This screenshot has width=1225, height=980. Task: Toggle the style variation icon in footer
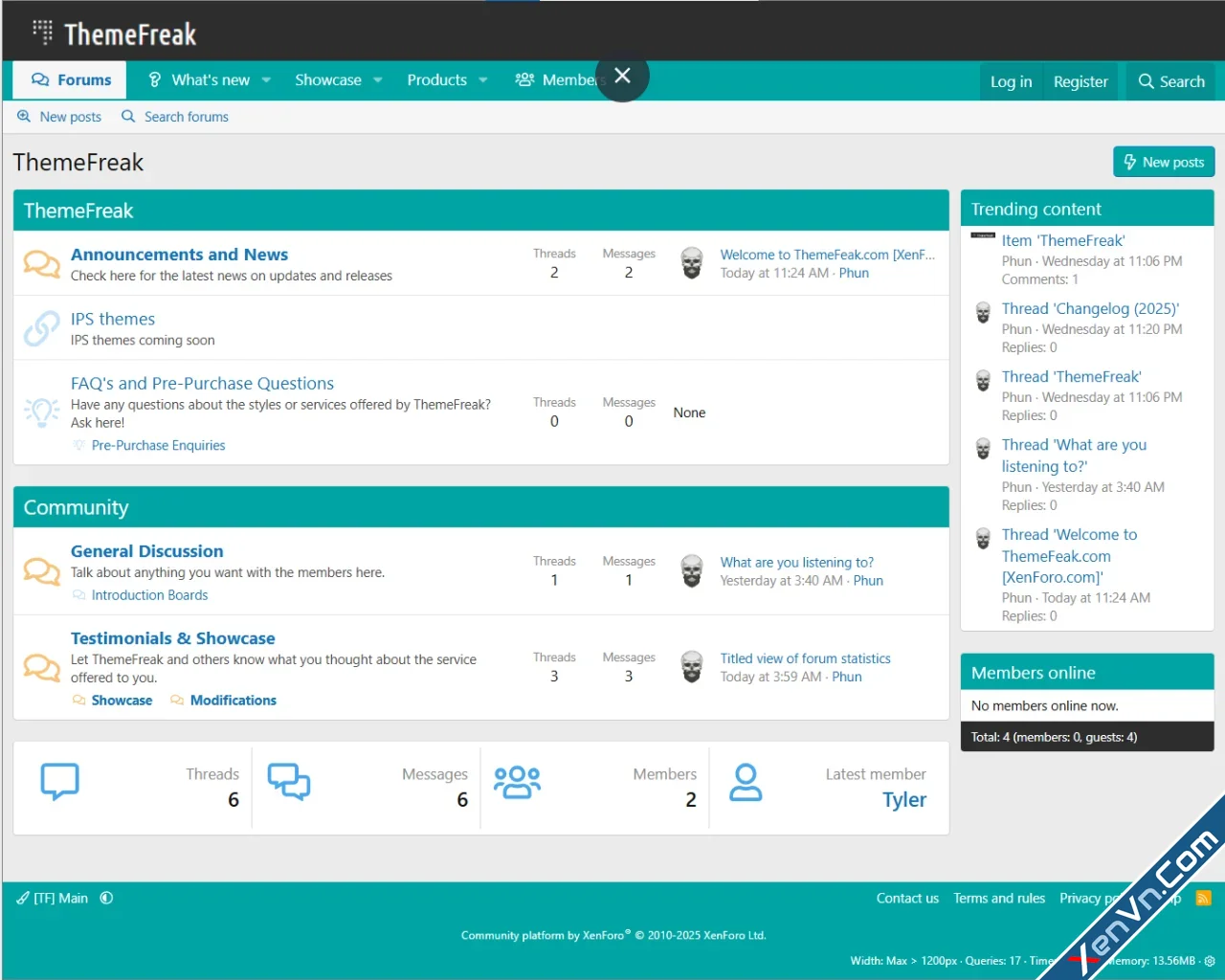(x=106, y=898)
